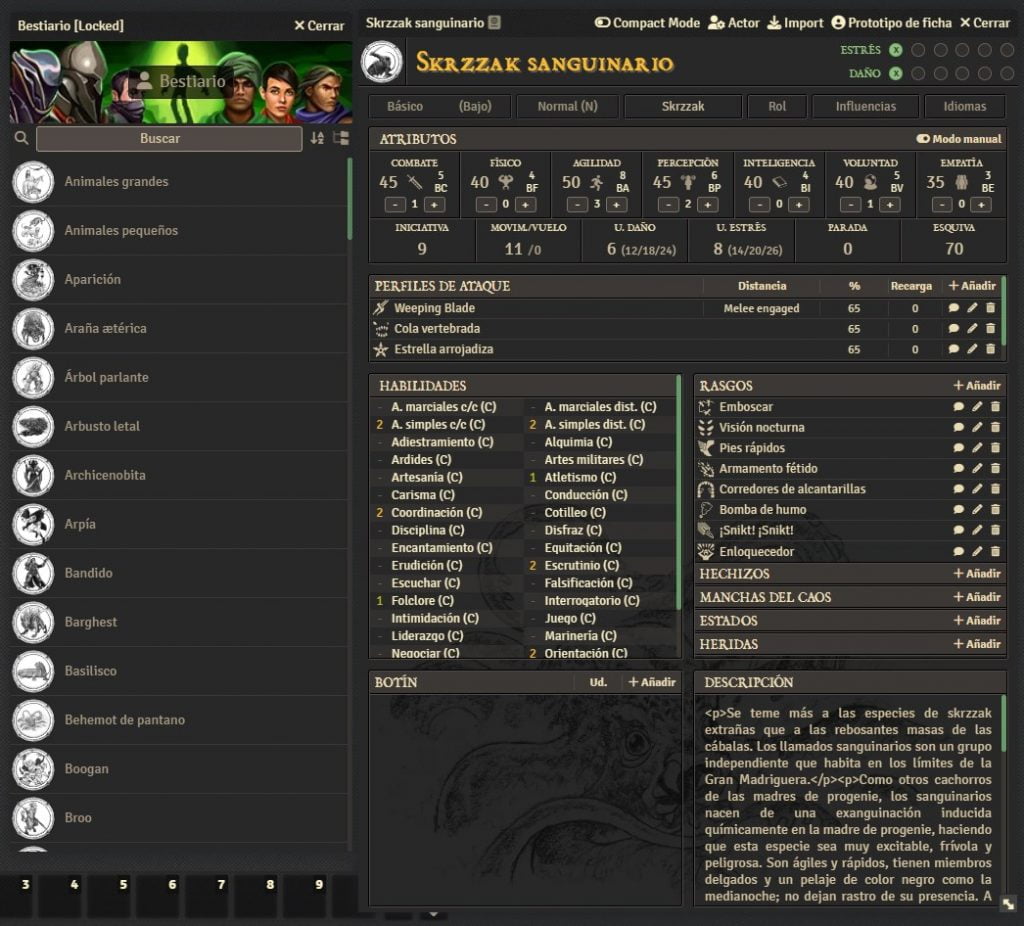This screenshot has width=1024, height=926.
Task: Edit the Weeping Blade attack profile
Action: coord(972,308)
